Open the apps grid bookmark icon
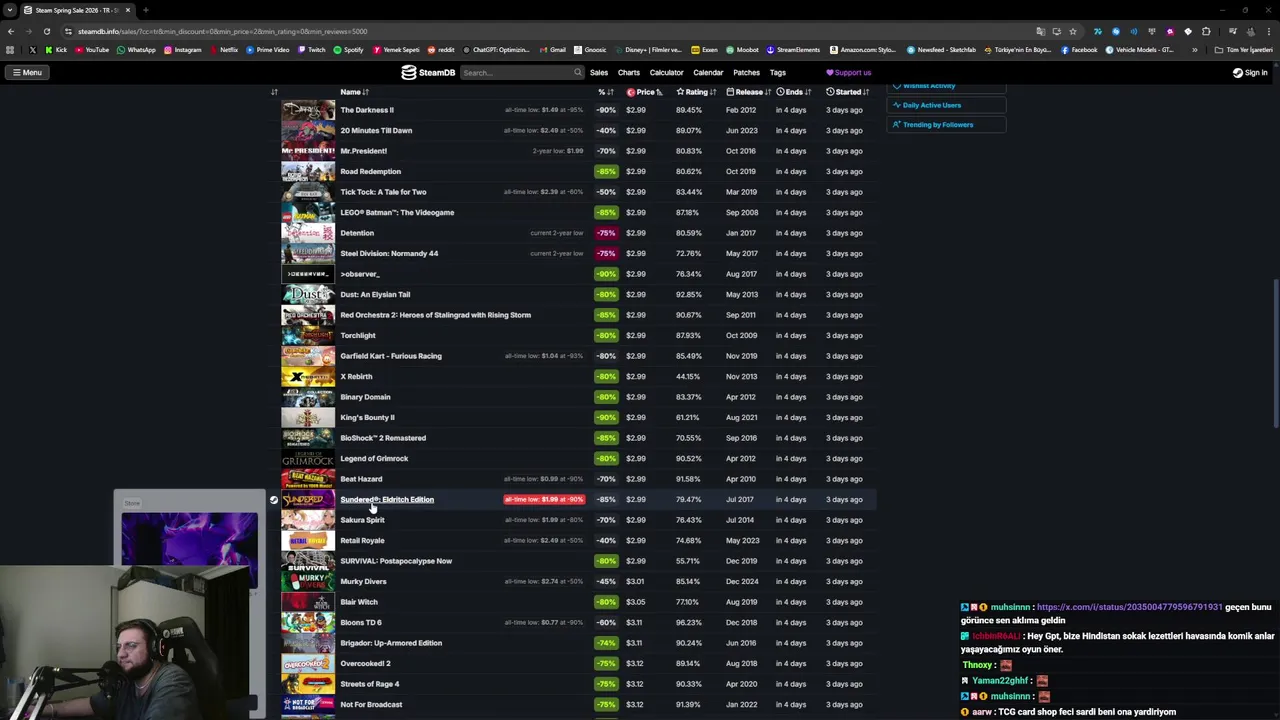The image size is (1280, 720). tap(10, 50)
